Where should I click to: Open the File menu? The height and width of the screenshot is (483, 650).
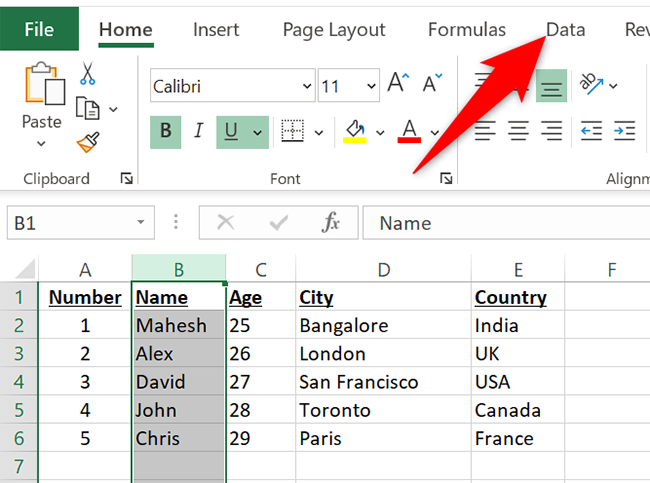pyautogui.click(x=39, y=30)
